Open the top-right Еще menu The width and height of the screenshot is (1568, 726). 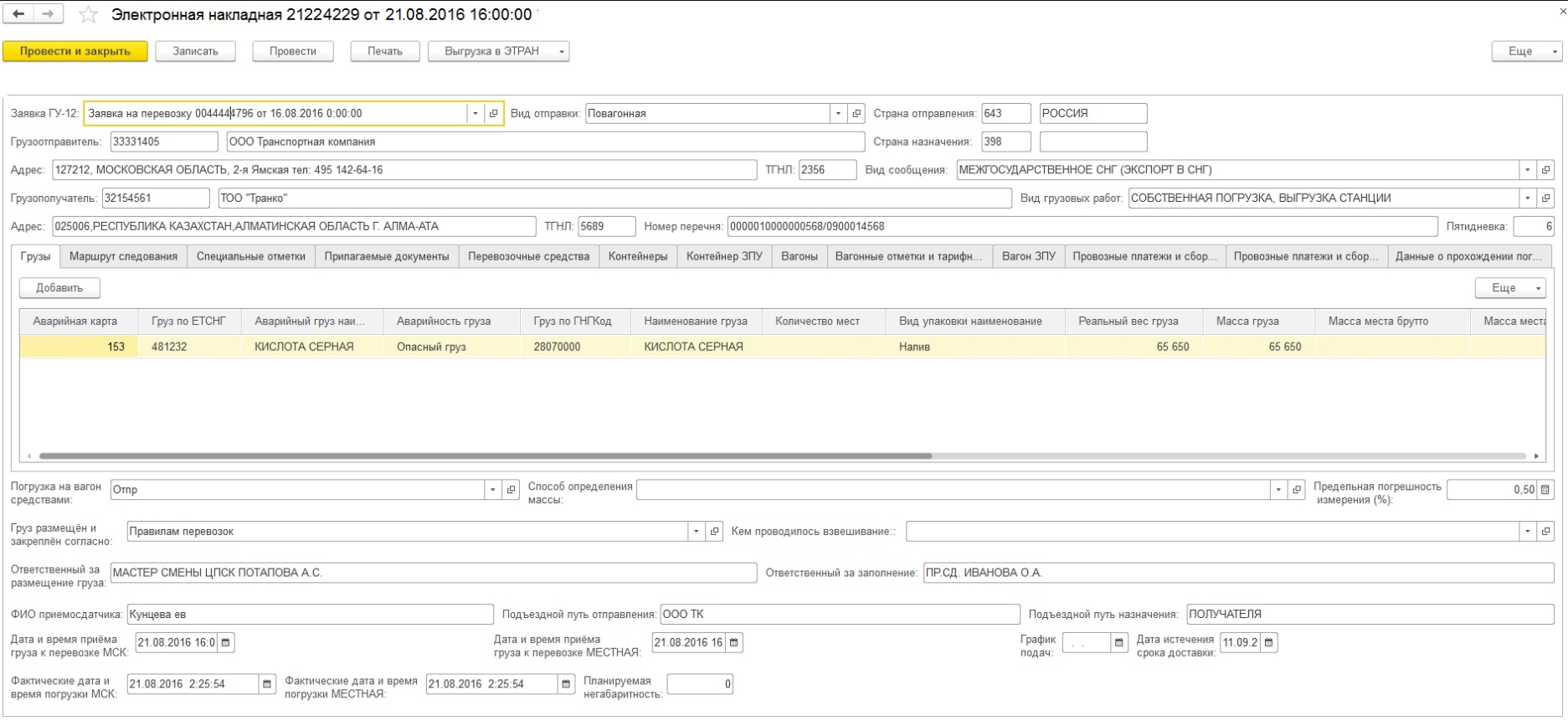(1527, 52)
